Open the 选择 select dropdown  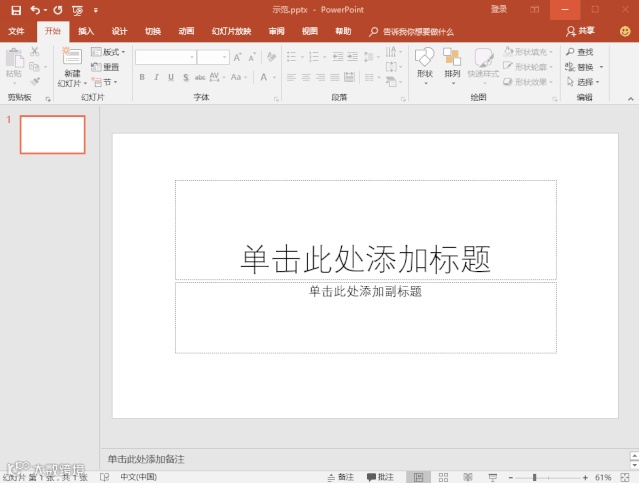(x=583, y=82)
